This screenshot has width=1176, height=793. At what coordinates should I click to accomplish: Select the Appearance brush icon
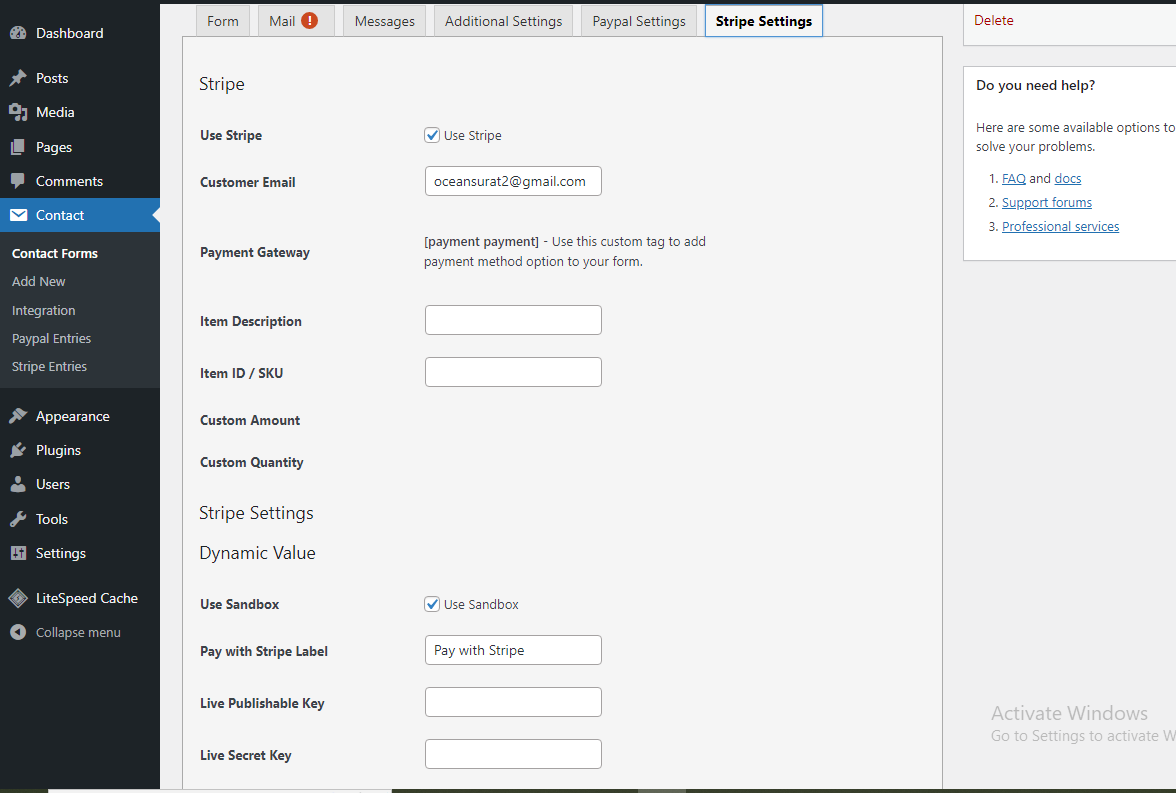click(20, 415)
